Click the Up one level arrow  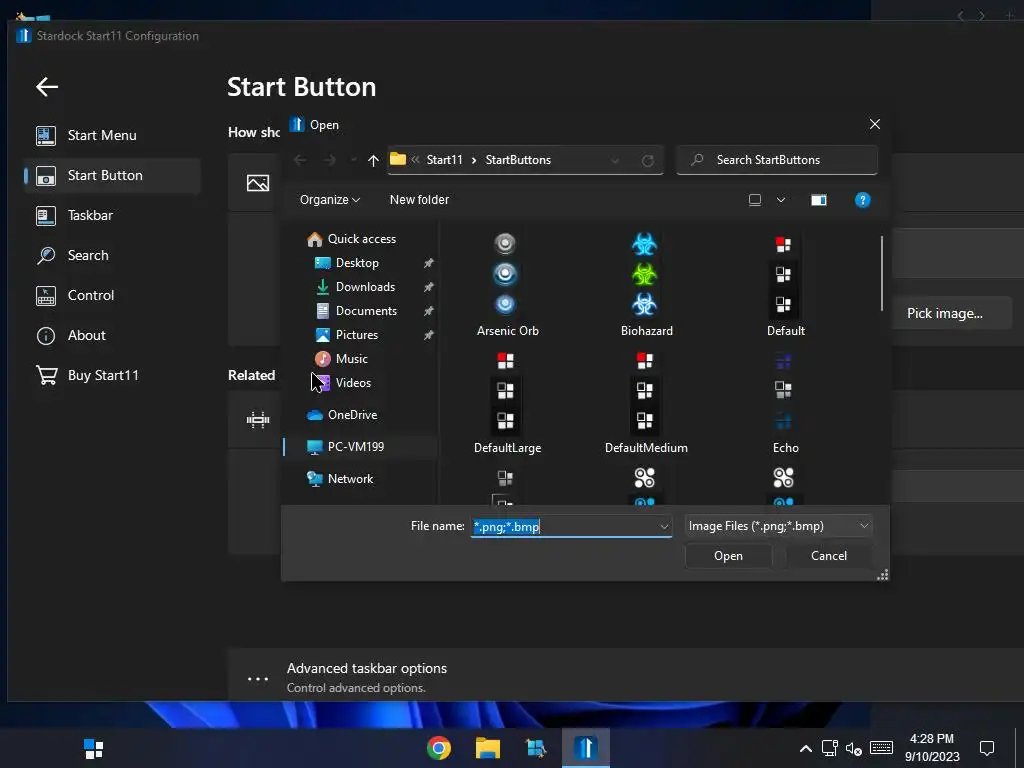pyautogui.click(x=373, y=161)
